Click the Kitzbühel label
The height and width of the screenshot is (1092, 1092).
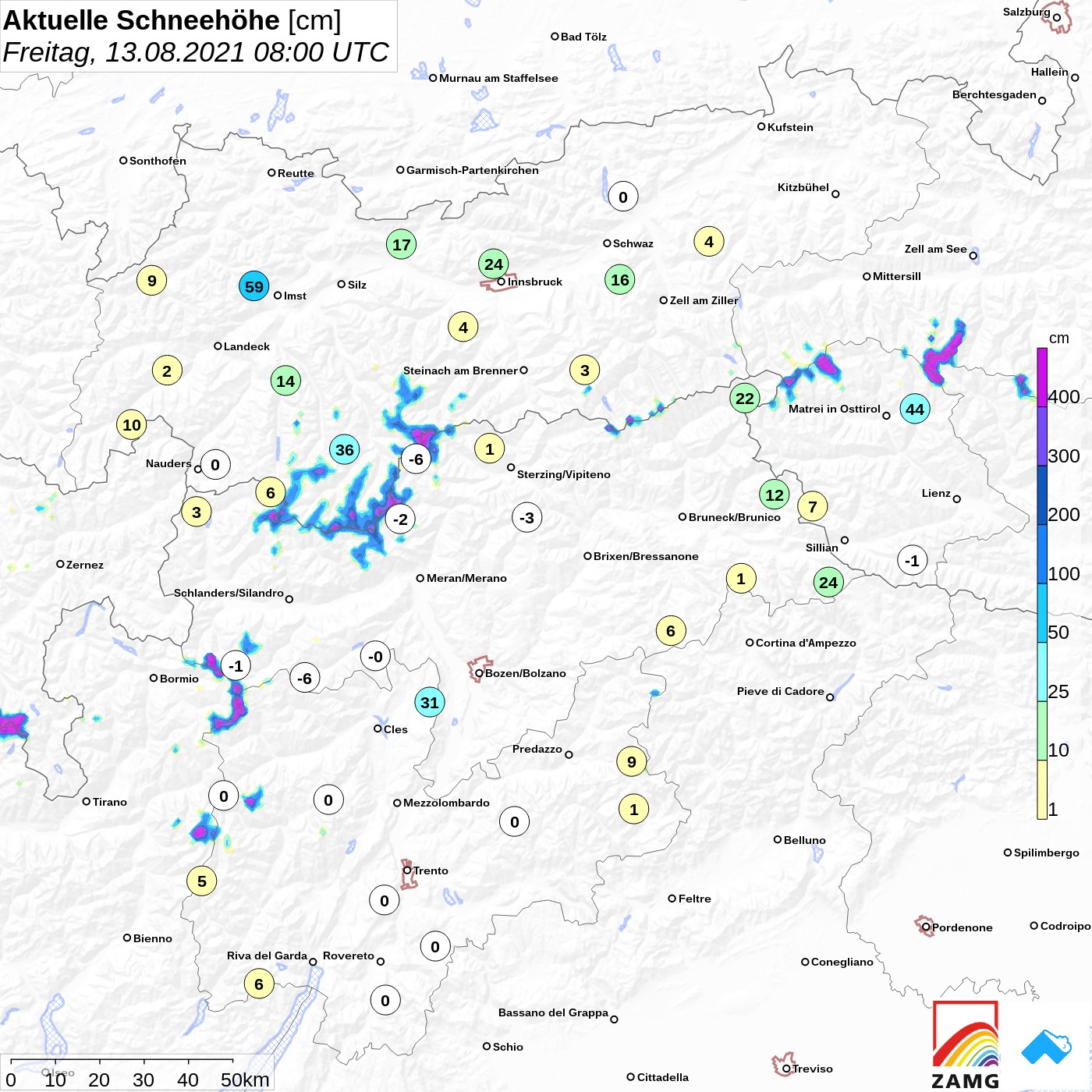(x=803, y=187)
